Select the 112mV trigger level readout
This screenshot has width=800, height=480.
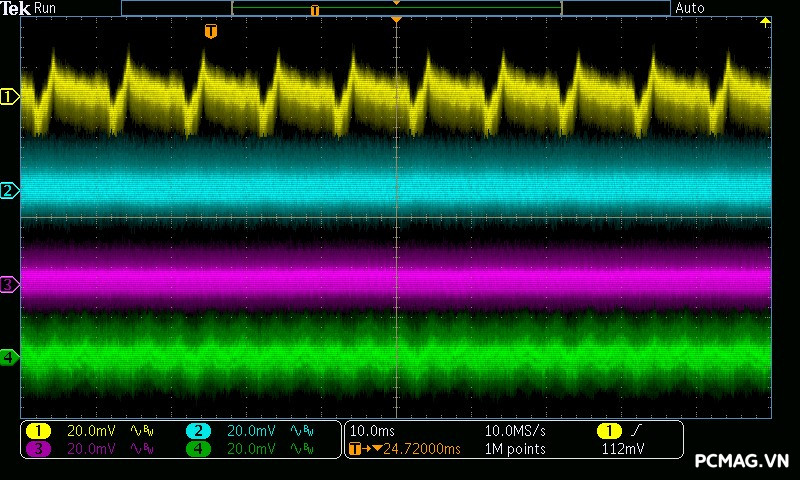(x=623, y=449)
